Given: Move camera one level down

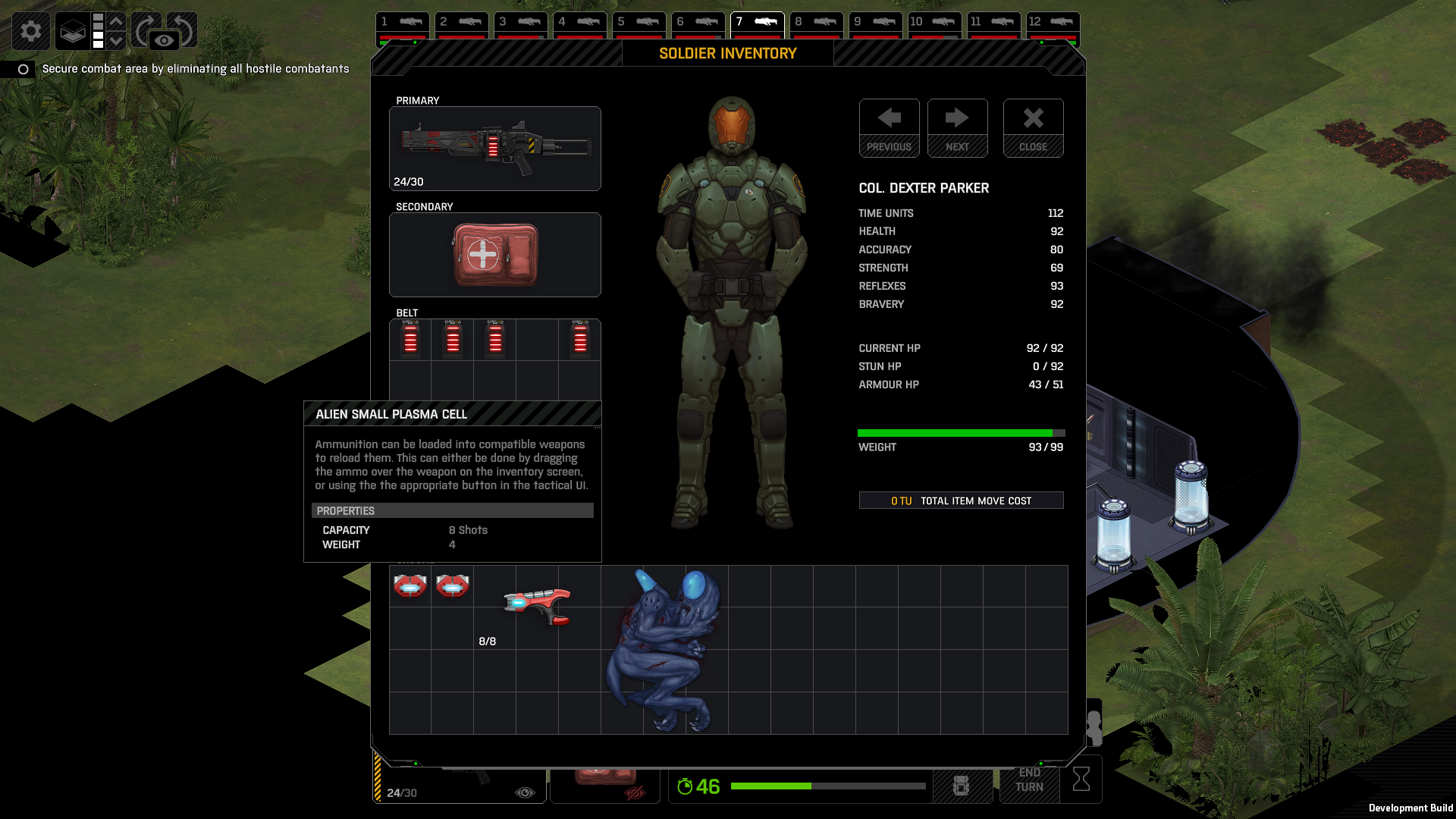Looking at the screenshot, I should click(x=116, y=40).
